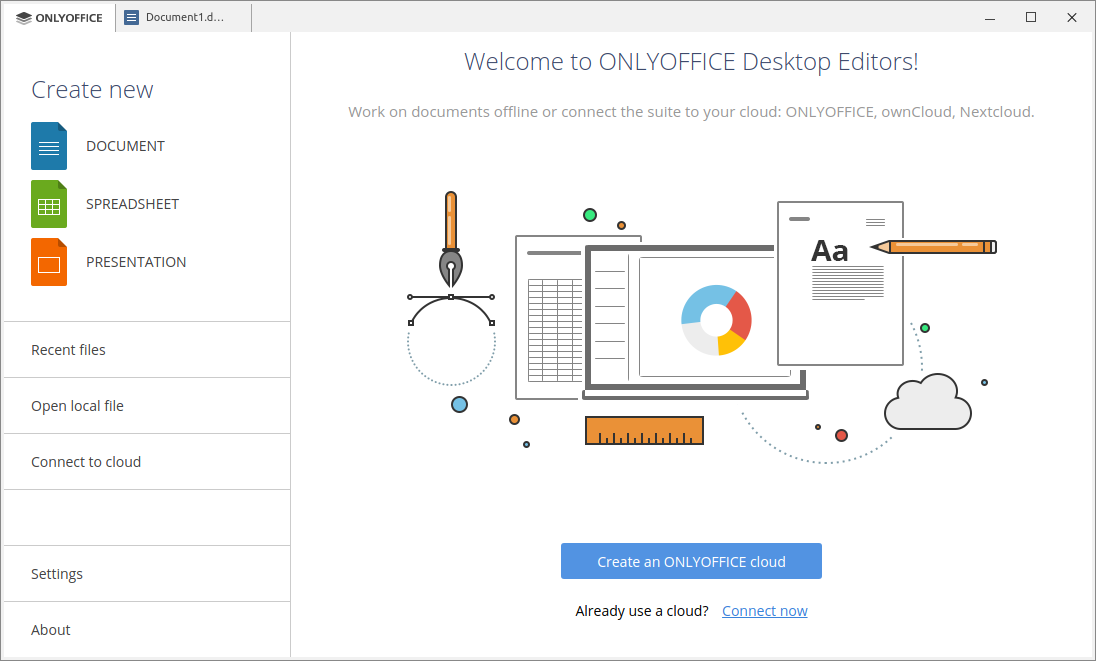Close the ONLYOFFICE application window
The height and width of the screenshot is (661, 1096).
coord(1072,17)
